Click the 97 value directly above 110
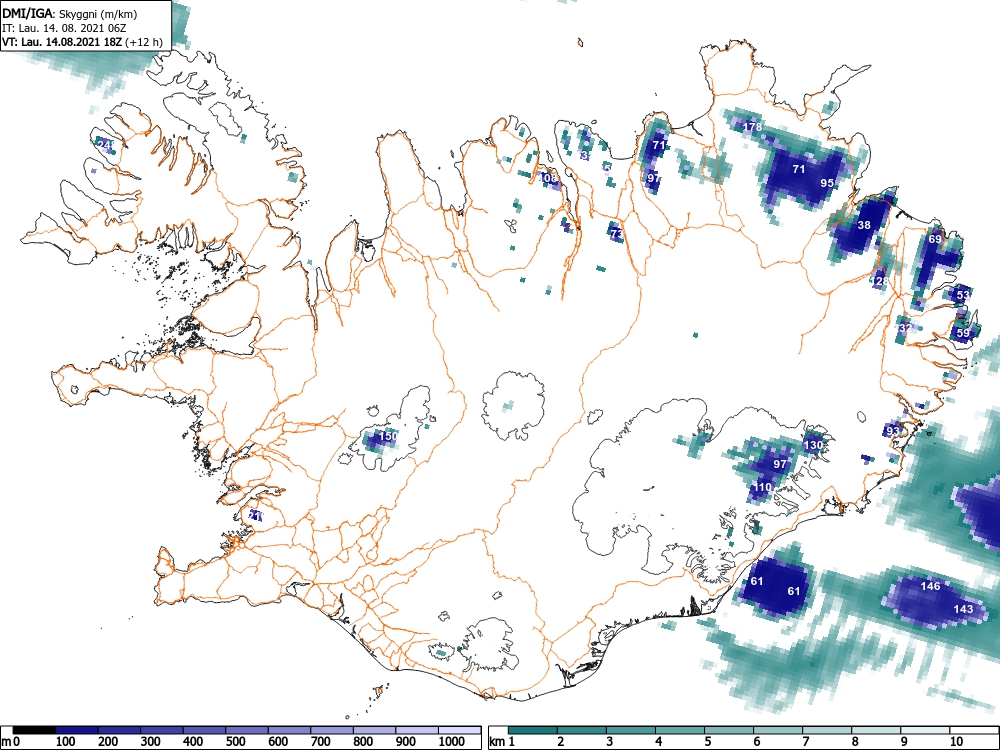 [780, 464]
